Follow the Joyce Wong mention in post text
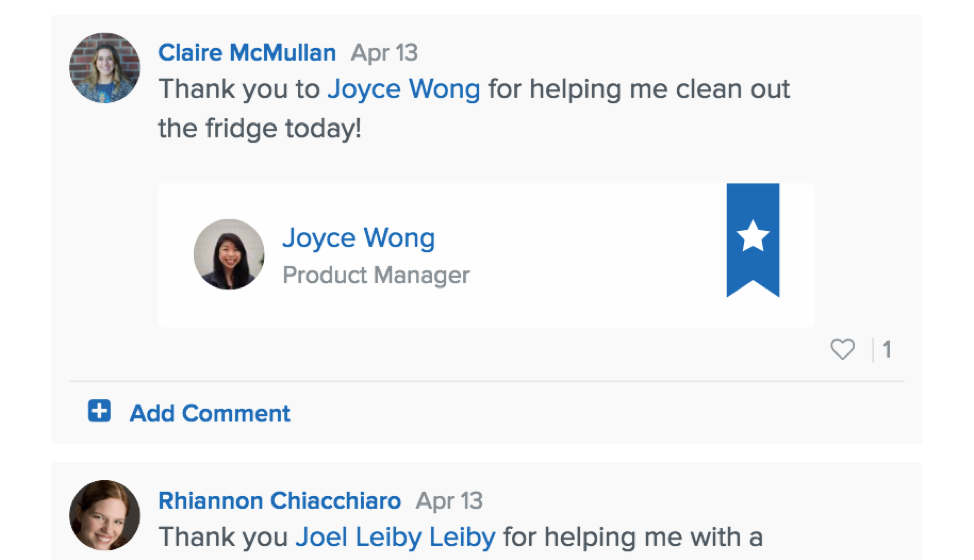This screenshot has height=560, width=974. [403, 89]
